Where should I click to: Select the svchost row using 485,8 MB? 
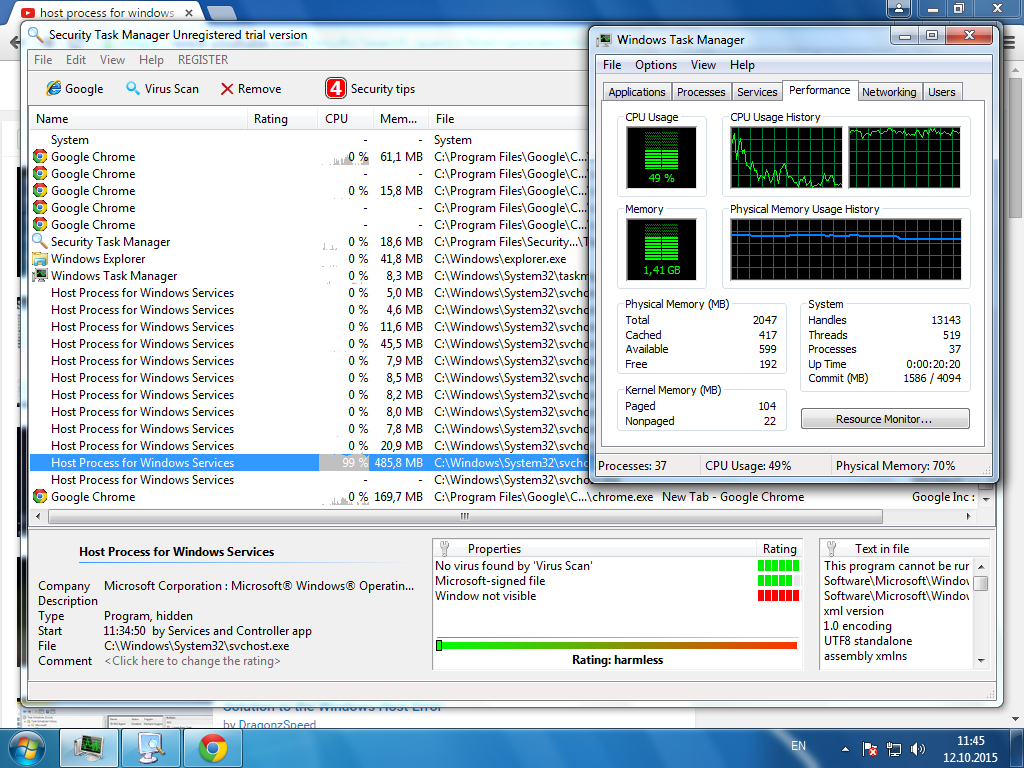coord(309,462)
